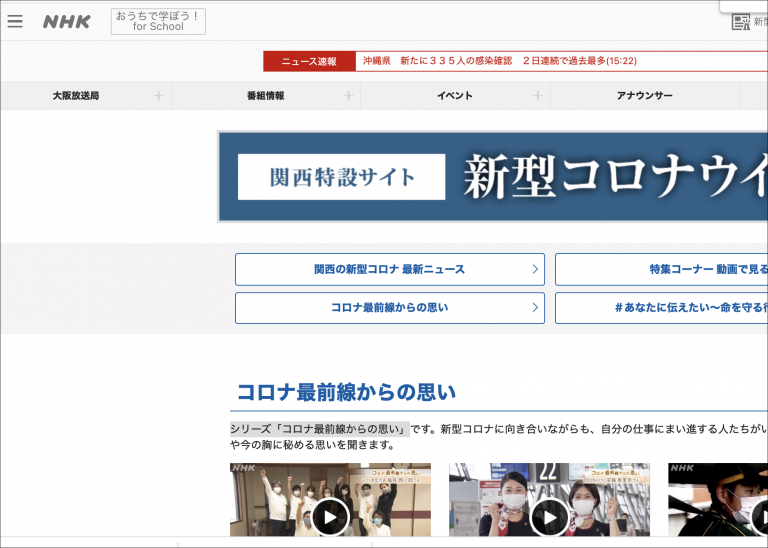
Task: Go to コロナ最前線からの思い button
Action: pyautogui.click(x=389, y=308)
